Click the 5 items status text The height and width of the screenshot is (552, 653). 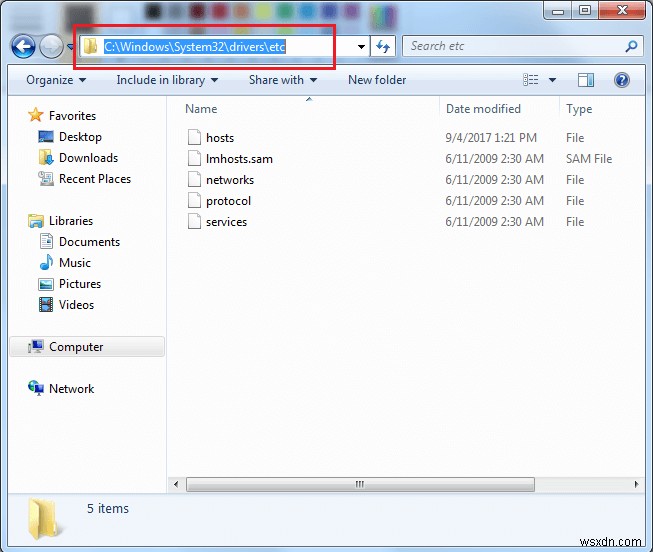(x=108, y=509)
